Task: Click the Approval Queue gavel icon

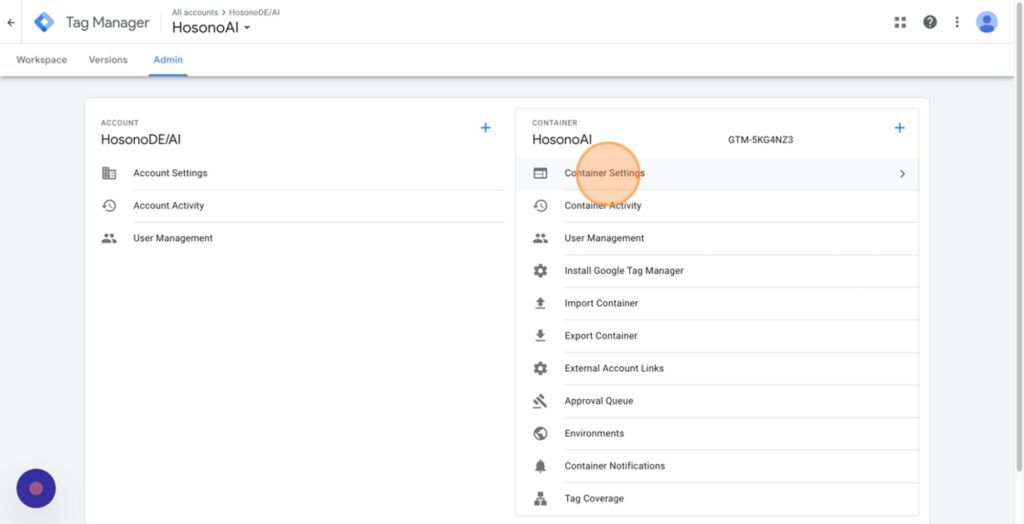Action: coord(540,401)
